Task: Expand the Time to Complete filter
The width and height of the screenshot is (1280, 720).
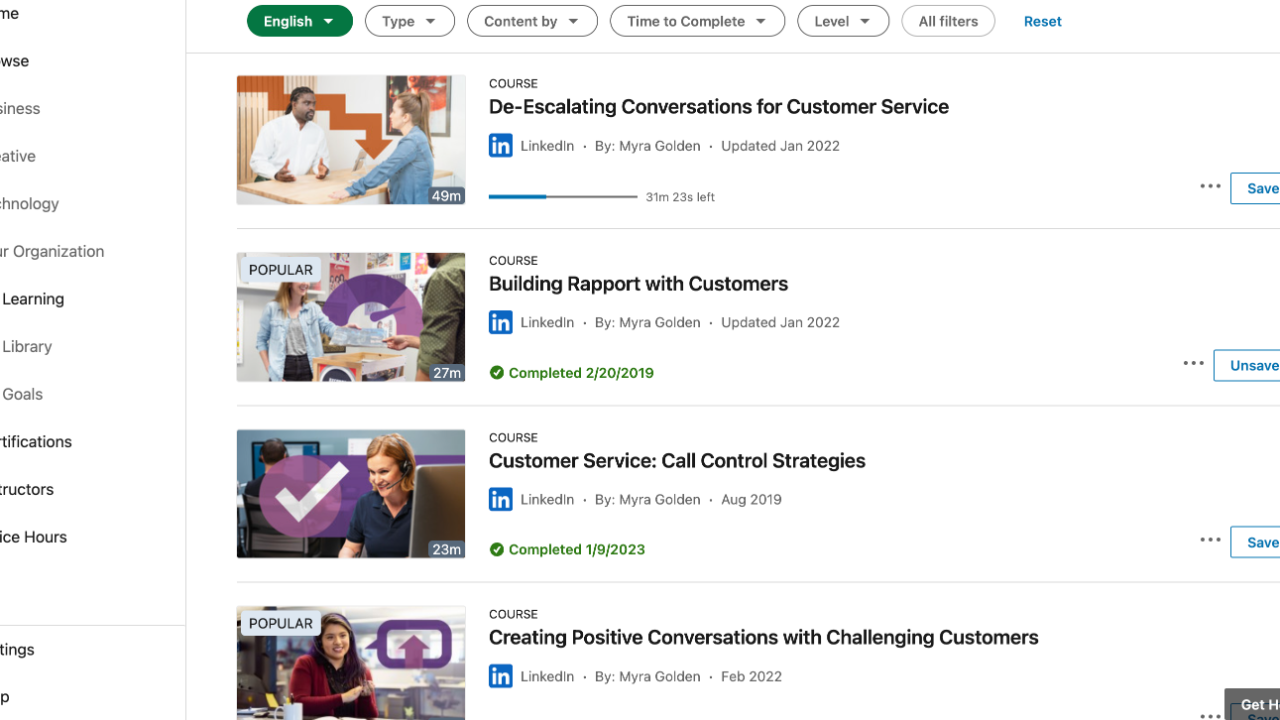Action: tap(697, 21)
